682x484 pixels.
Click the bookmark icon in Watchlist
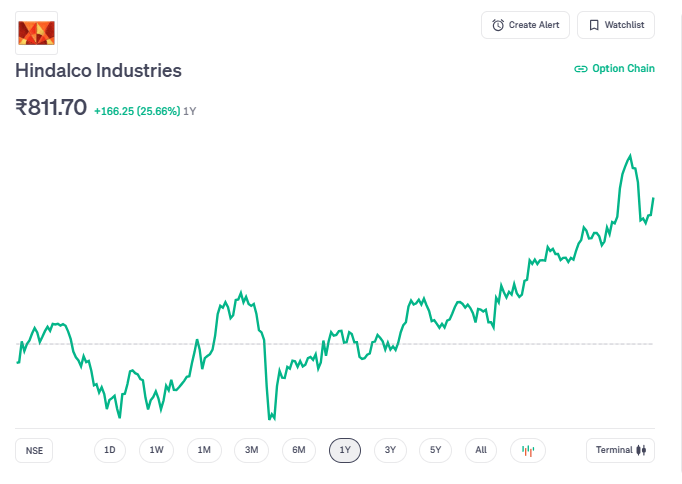pos(594,25)
